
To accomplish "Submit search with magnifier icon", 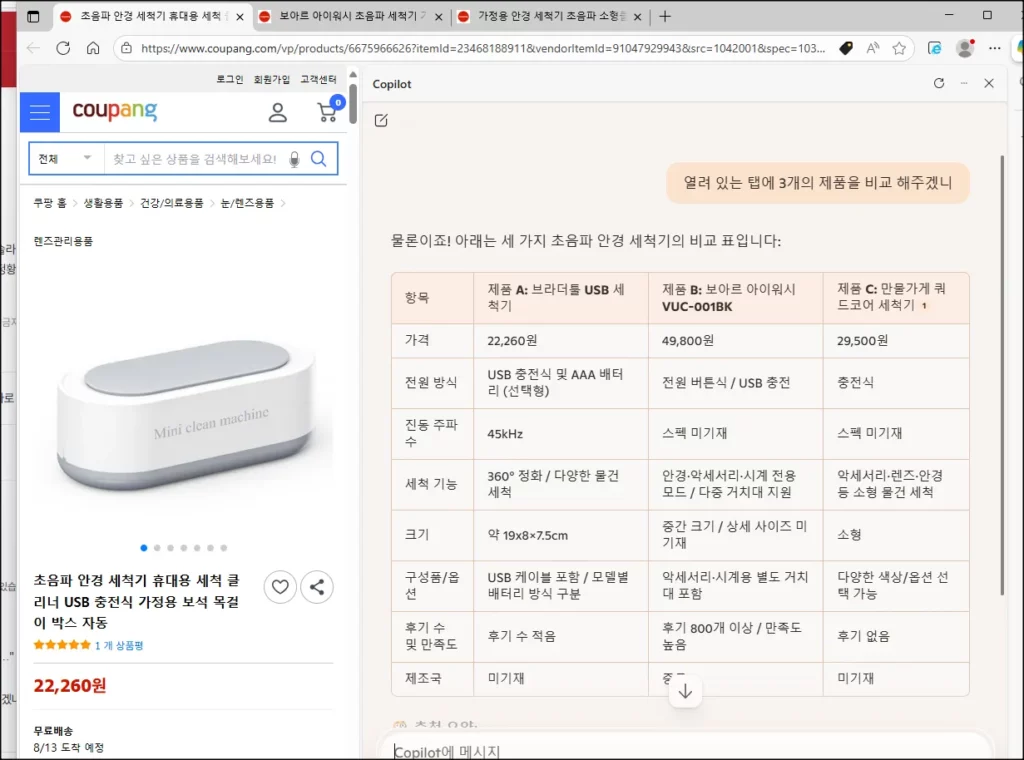I will 319,159.
